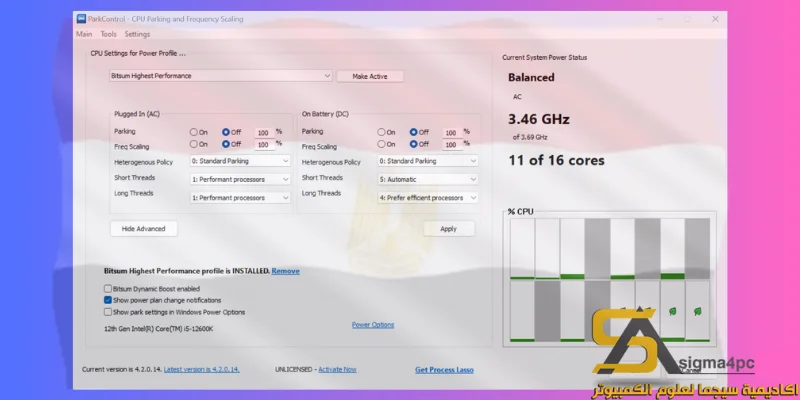Open the Get Process Lasso link
The width and height of the screenshot is (800, 400).
coord(444,370)
